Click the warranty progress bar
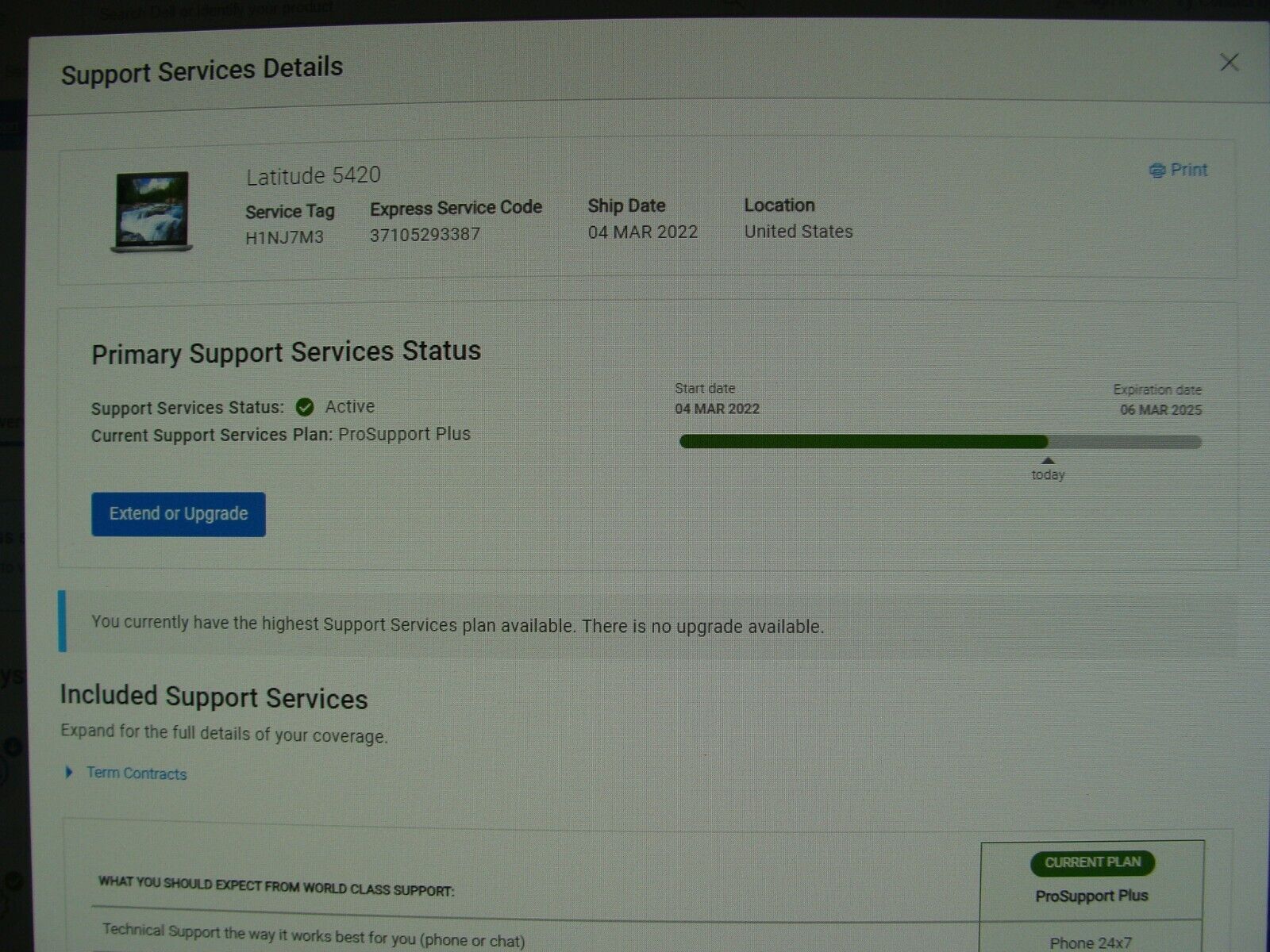The height and width of the screenshot is (952, 1270). pyautogui.click(x=941, y=442)
